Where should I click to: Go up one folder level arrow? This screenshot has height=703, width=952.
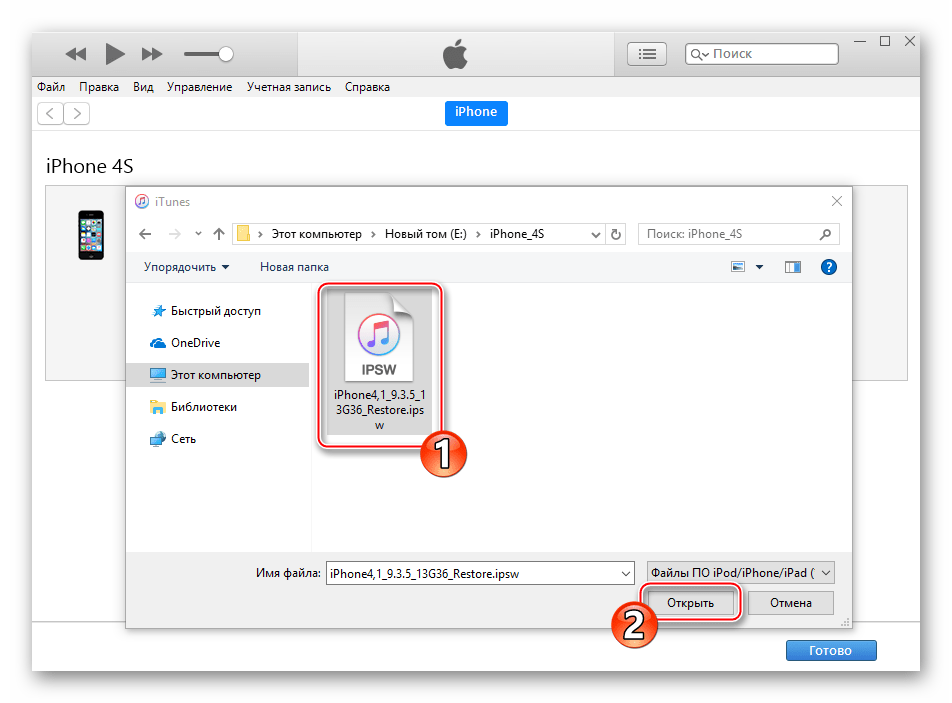click(x=218, y=234)
